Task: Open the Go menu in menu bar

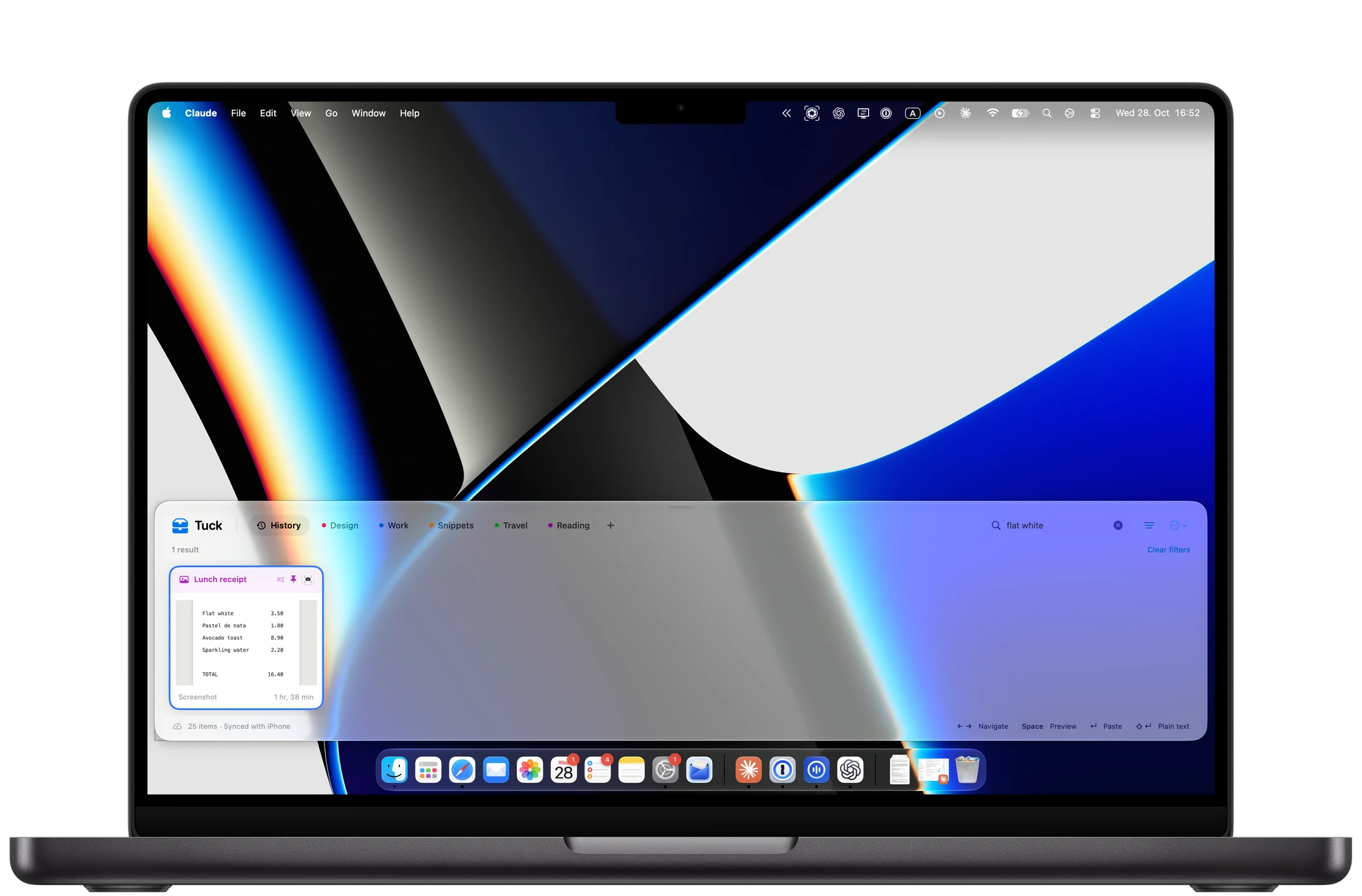Action: tap(331, 113)
